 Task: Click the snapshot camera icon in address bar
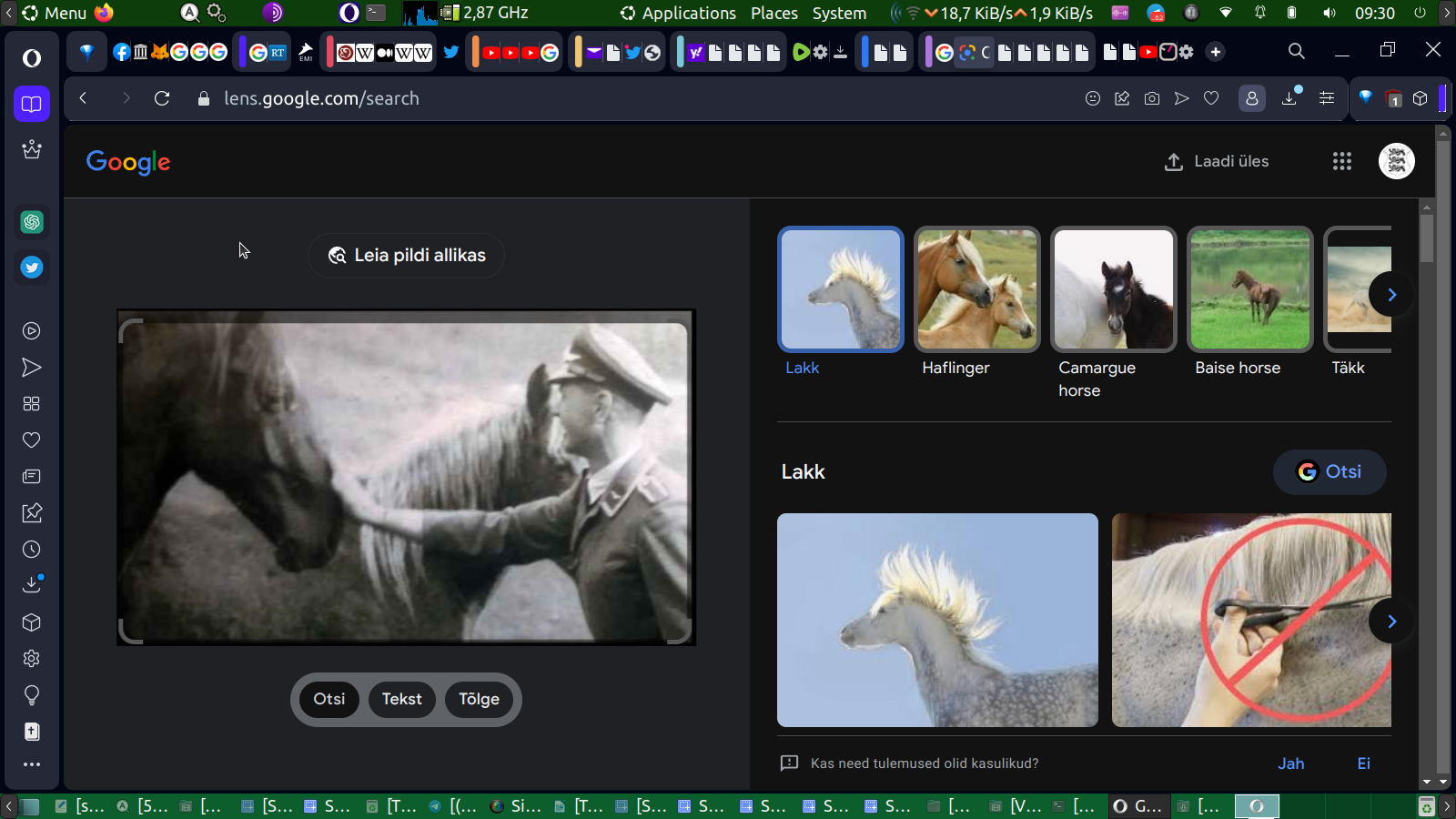click(x=1152, y=98)
